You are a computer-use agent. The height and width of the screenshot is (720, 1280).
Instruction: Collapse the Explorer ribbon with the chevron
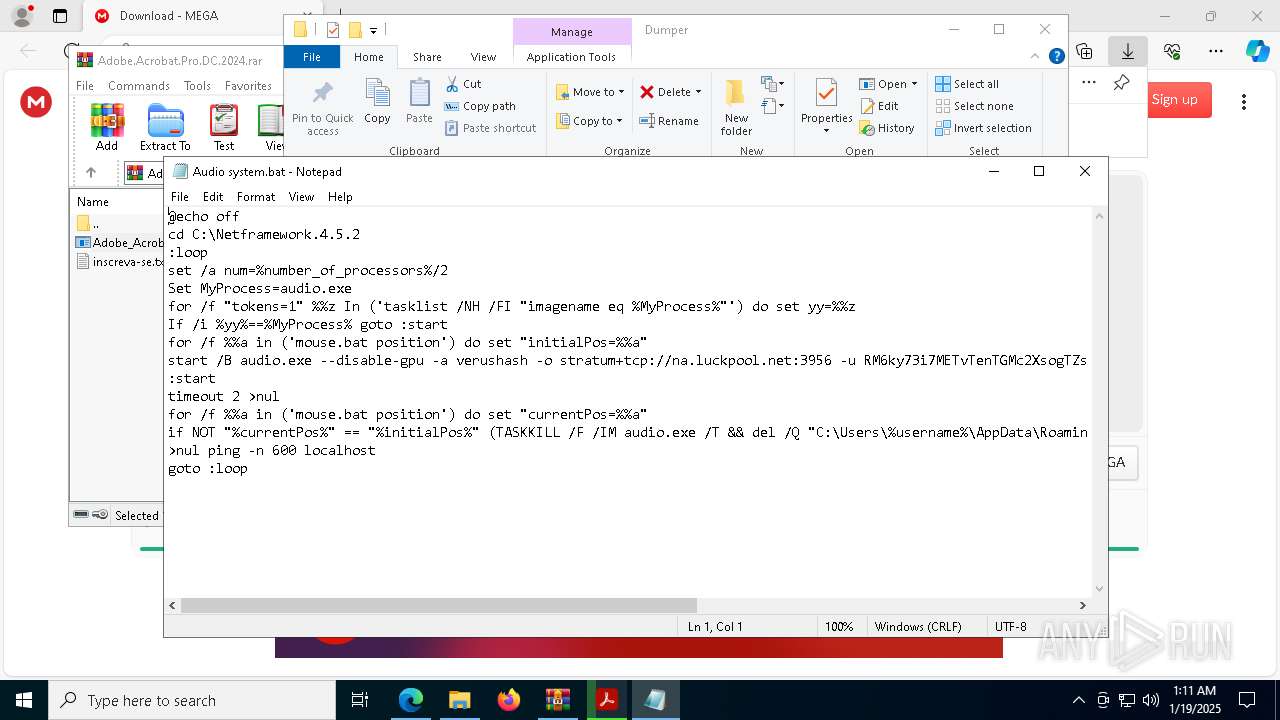(1036, 56)
